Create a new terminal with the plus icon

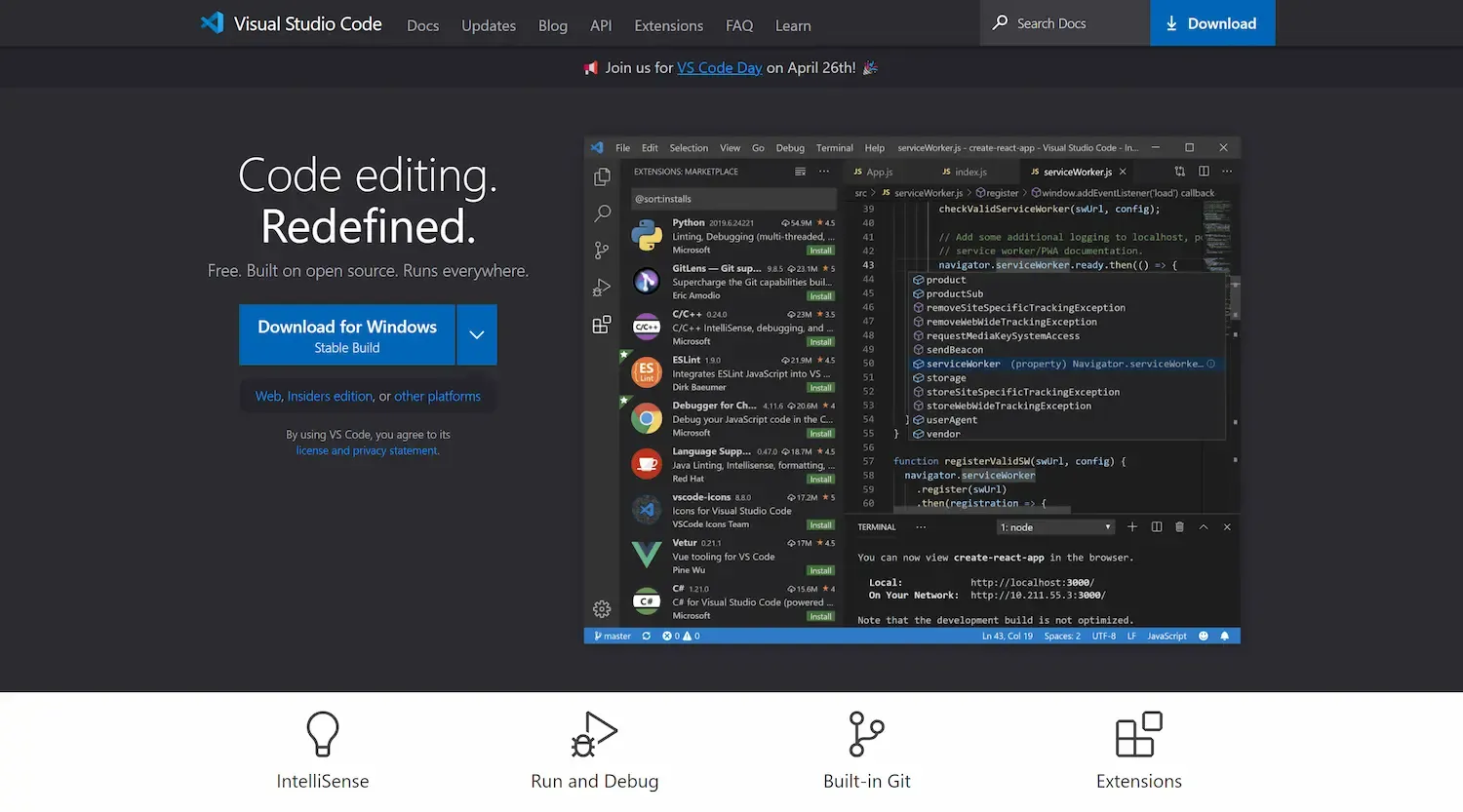pyautogui.click(x=1131, y=526)
